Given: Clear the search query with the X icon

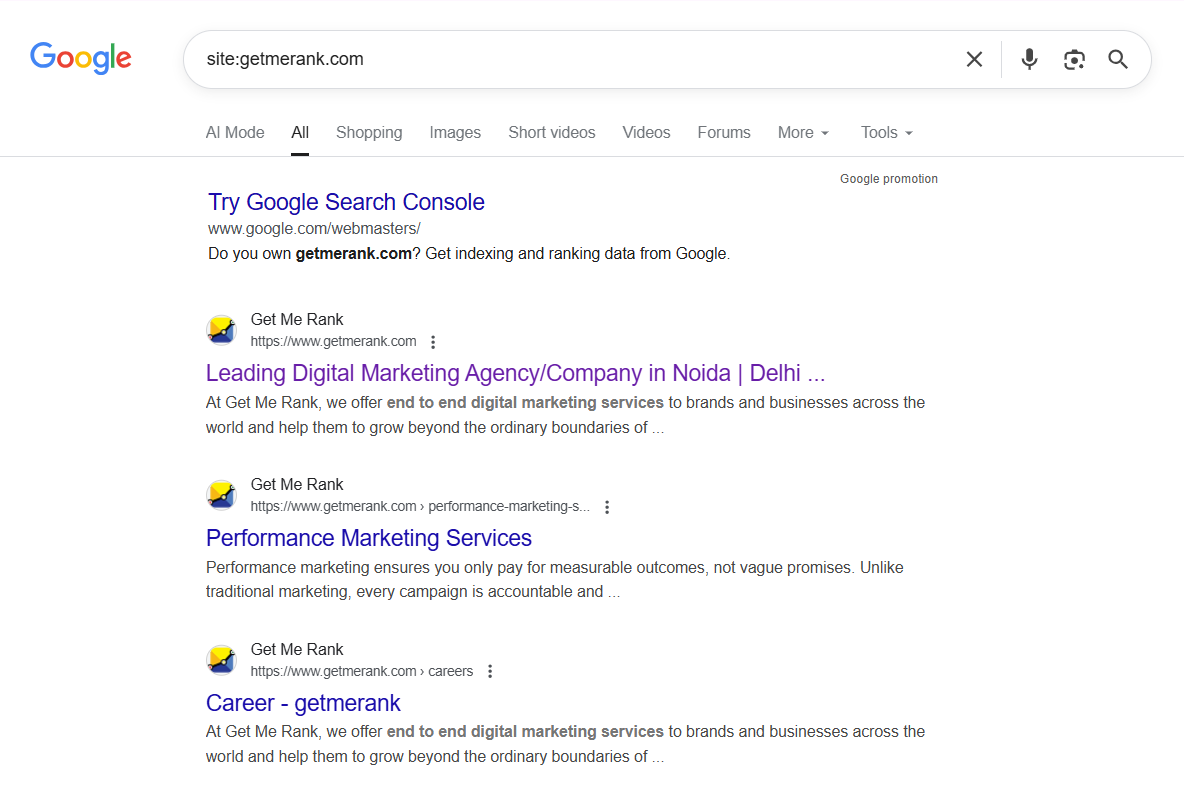Looking at the screenshot, I should point(974,59).
